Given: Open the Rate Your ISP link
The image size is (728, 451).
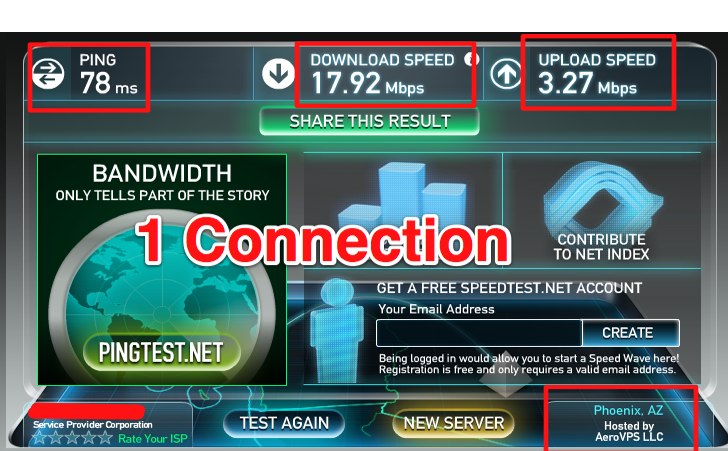Looking at the screenshot, I should (153, 438).
